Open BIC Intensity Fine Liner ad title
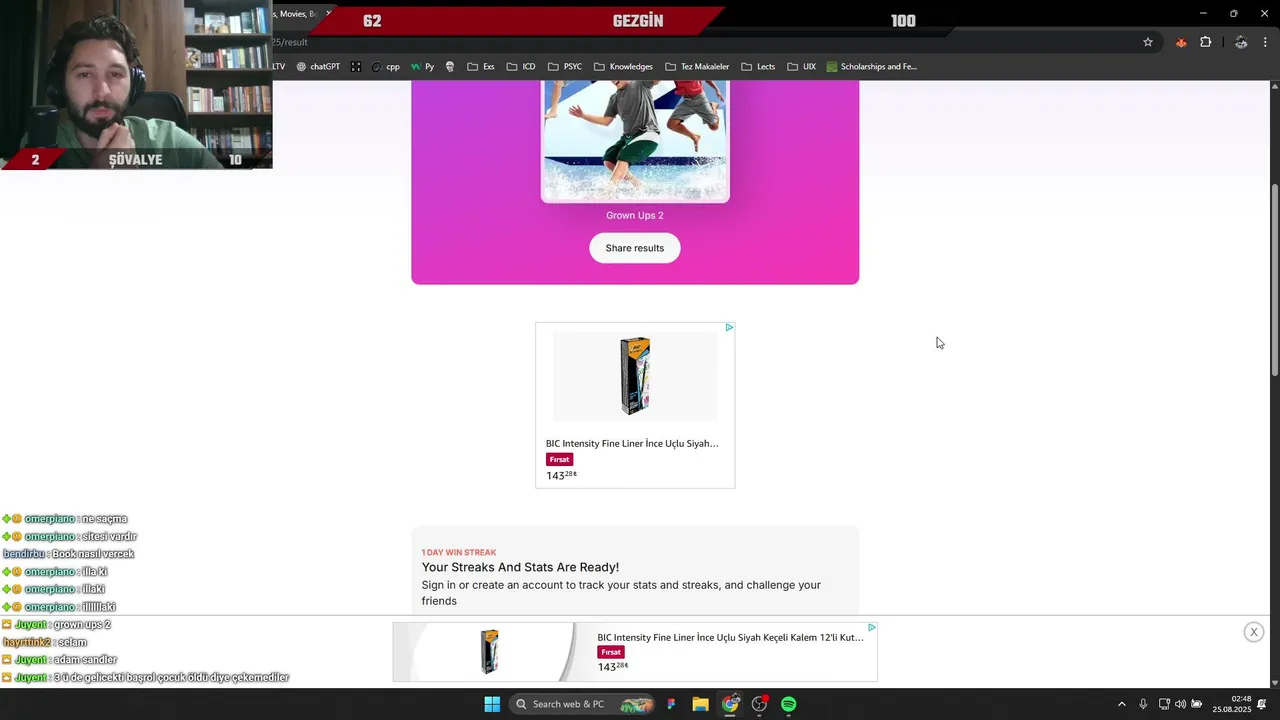 (x=632, y=443)
